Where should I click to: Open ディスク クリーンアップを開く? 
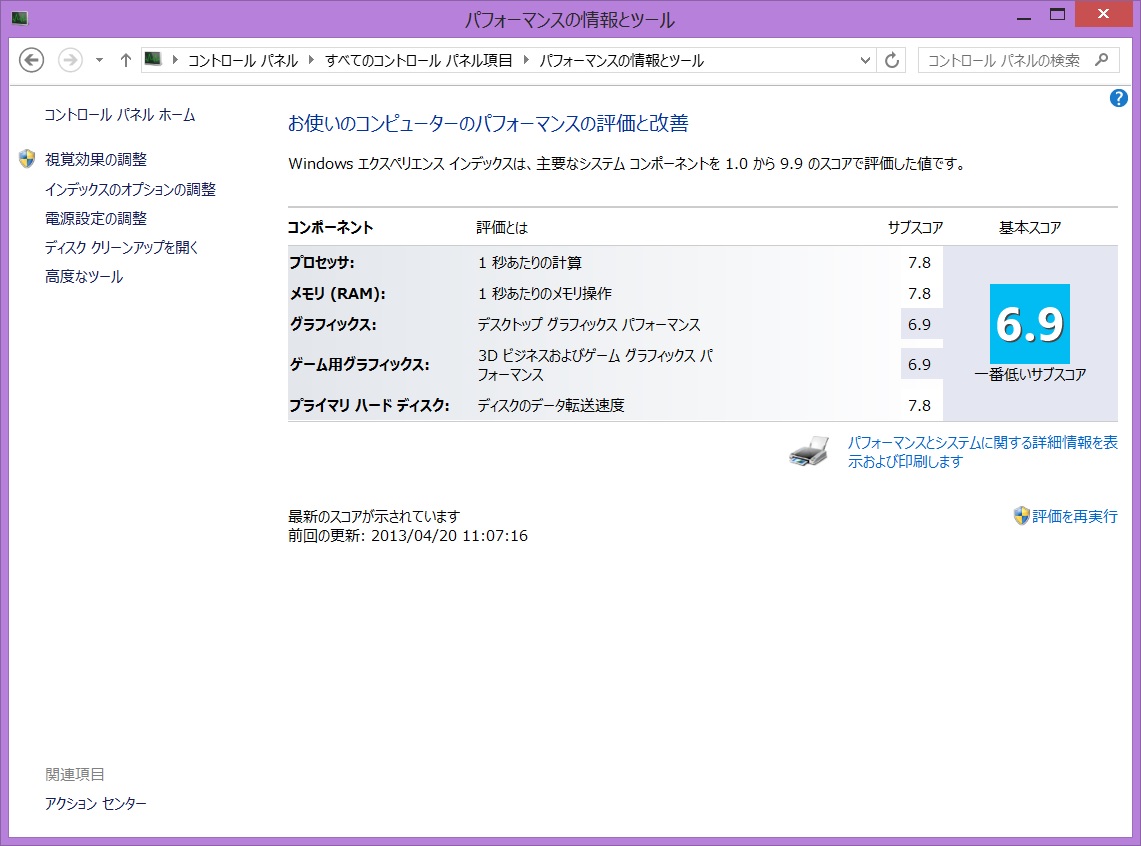122,247
